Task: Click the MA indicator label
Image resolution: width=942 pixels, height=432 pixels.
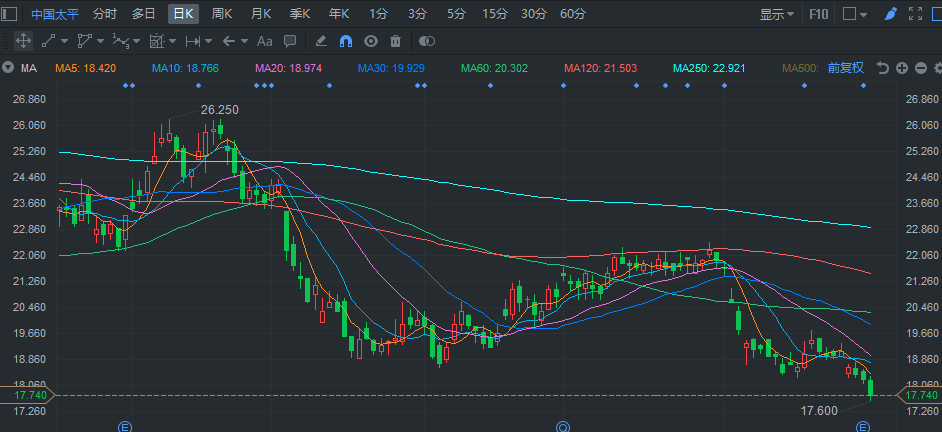Action: point(29,68)
